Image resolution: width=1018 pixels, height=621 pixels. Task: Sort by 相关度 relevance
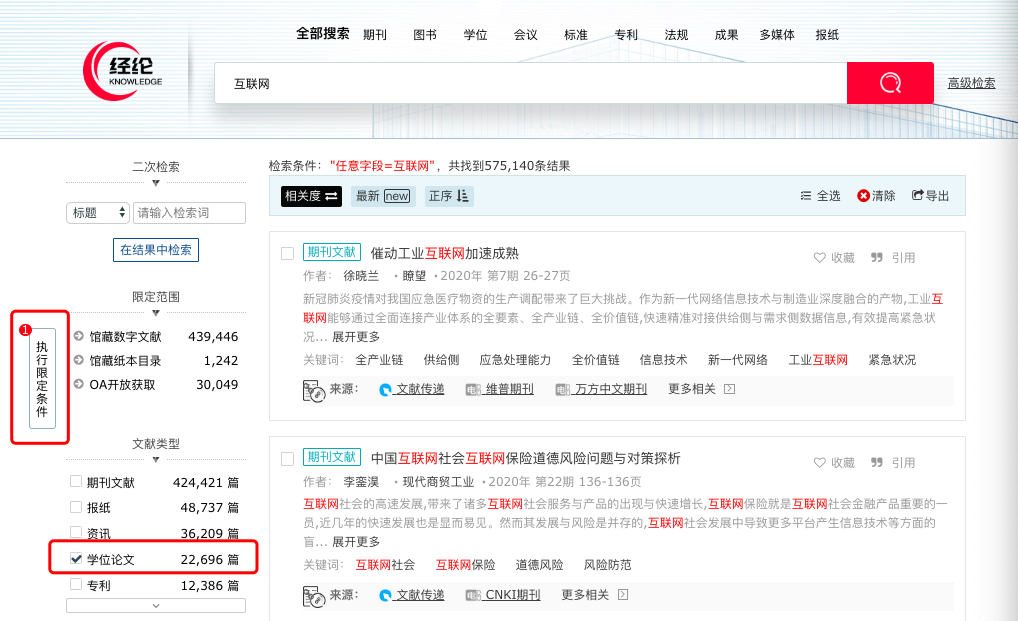[310, 196]
